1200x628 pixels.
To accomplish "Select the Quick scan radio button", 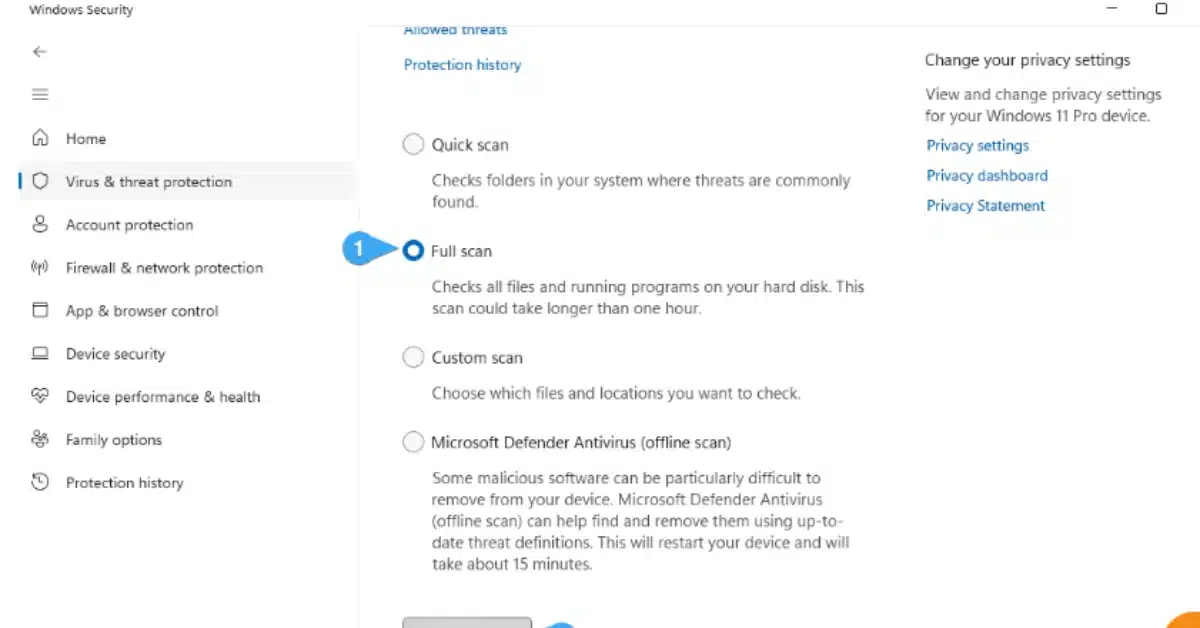I will (413, 145).
